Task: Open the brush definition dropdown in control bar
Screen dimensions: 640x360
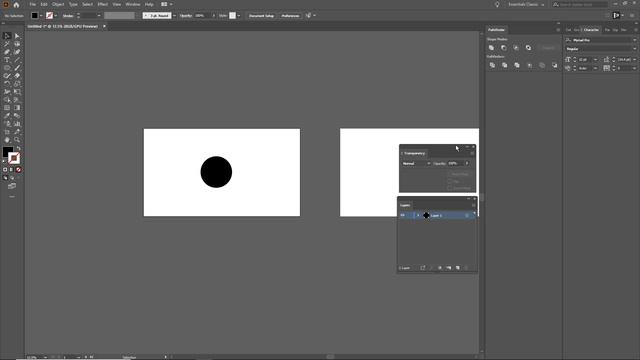Action: coord(174,16)
